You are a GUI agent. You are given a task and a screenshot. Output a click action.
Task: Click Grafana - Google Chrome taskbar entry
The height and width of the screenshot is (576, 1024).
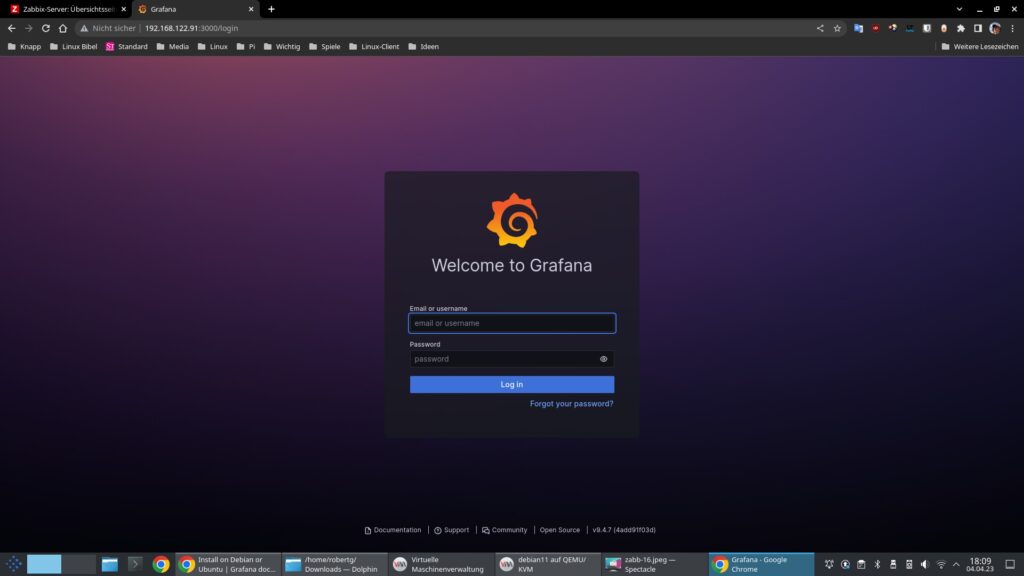pos(761,564)
